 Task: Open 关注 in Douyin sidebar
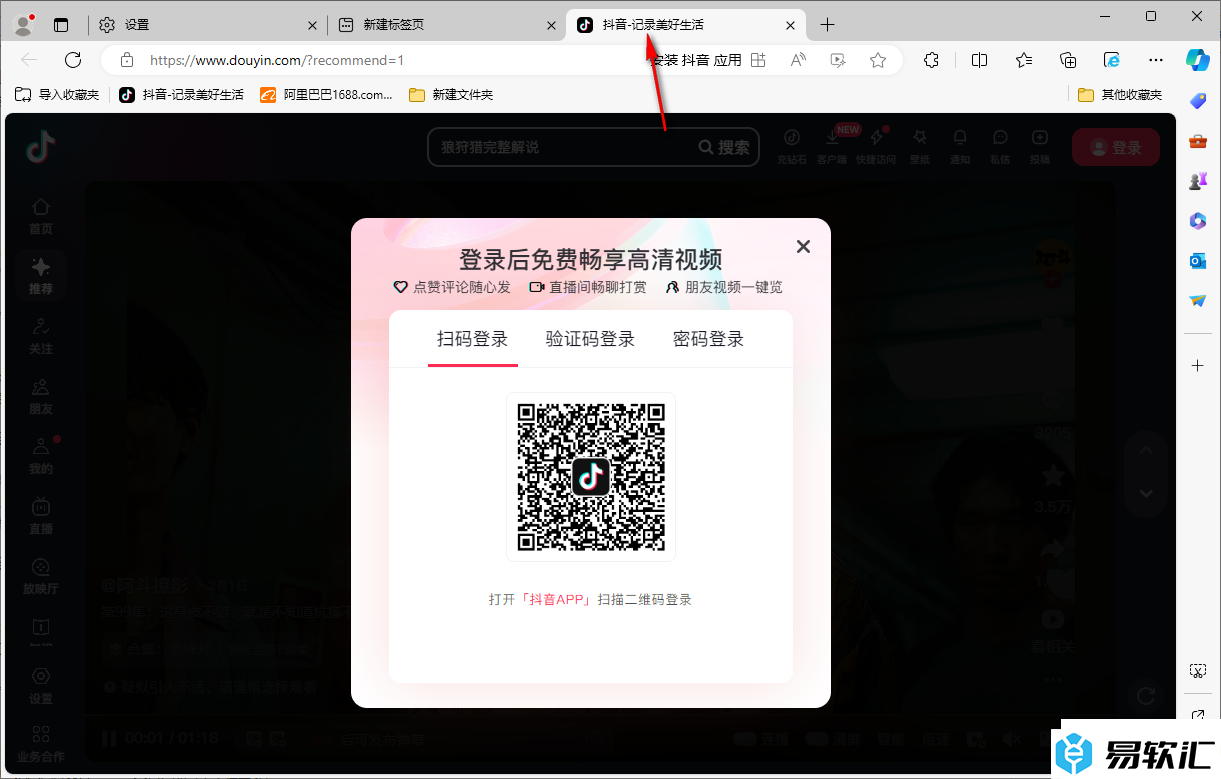pos(41,336)
